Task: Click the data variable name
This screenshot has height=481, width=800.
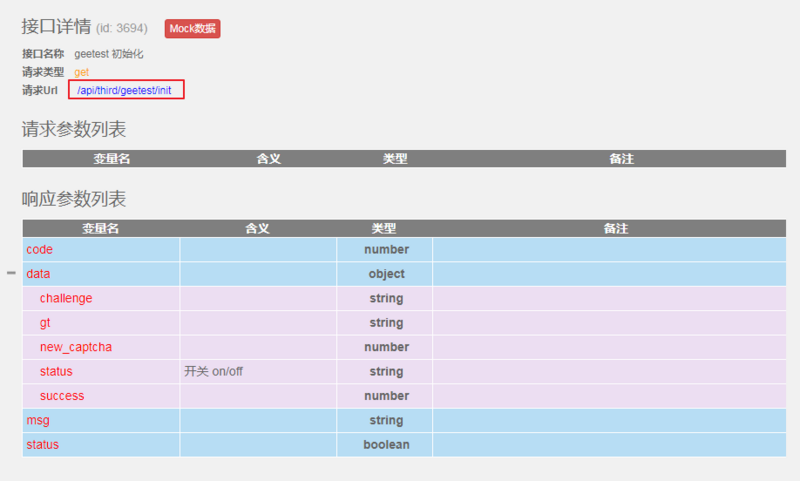Action: (x=39, y=273)
